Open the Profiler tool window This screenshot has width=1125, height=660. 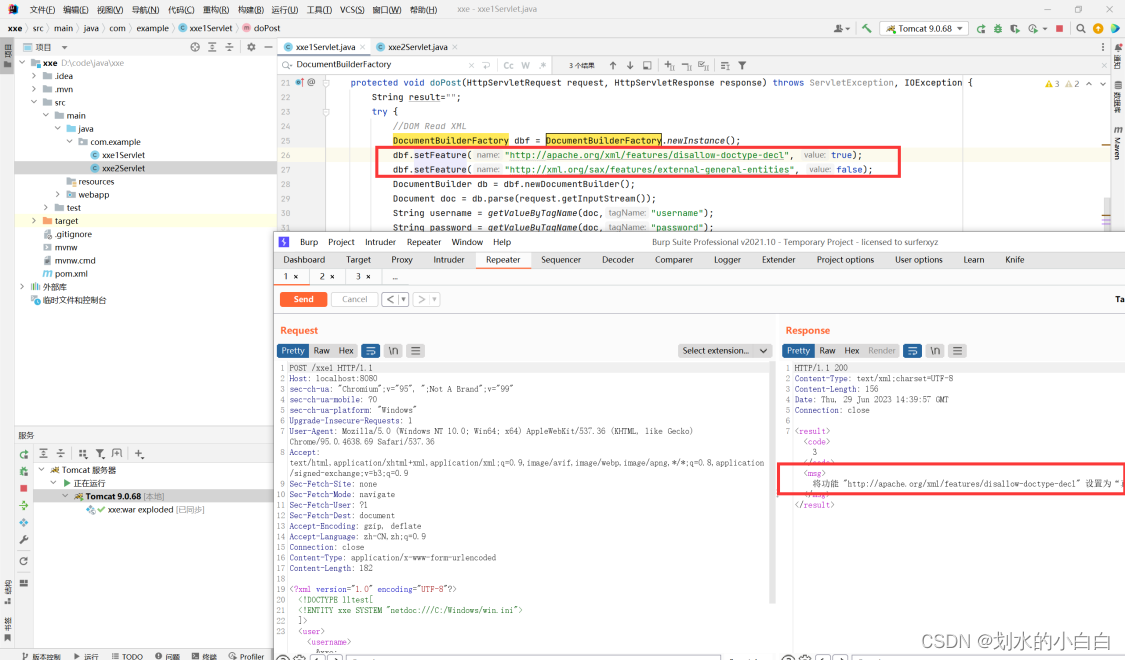click(x=246, y=656)
